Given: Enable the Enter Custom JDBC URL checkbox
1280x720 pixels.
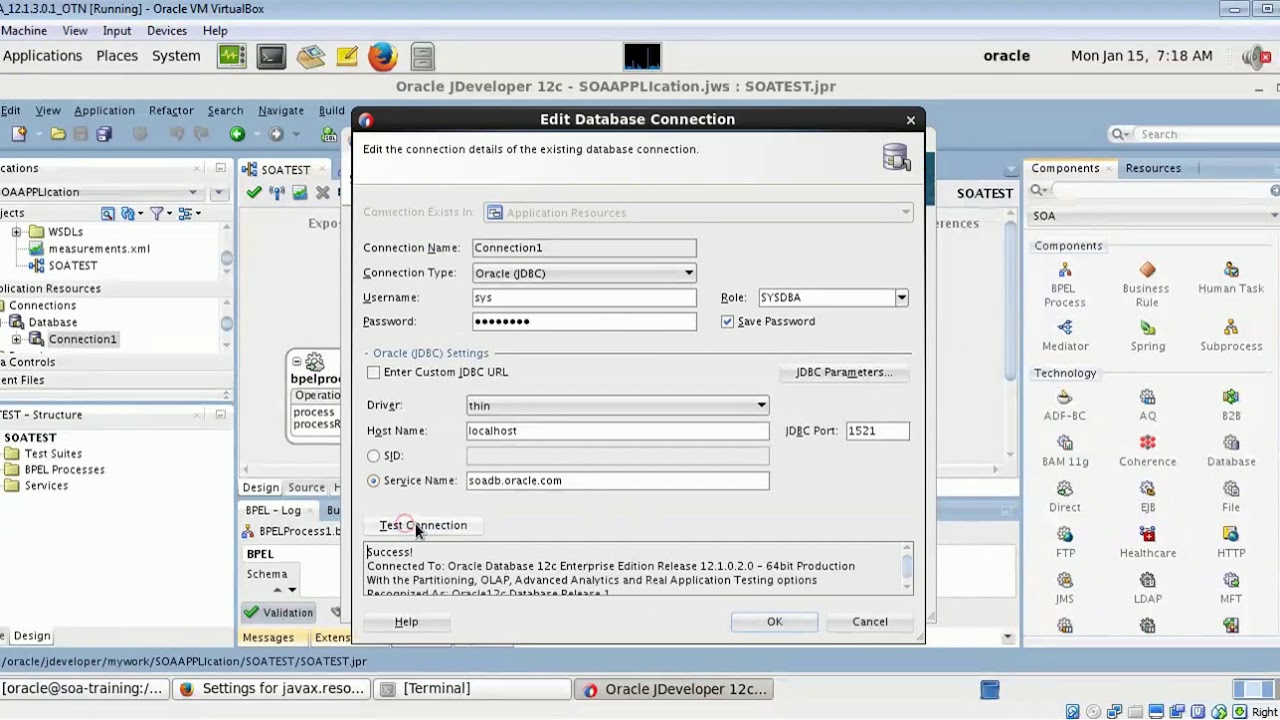Looking at the screenshot, I should pyautogui.click(x=373, y=372).
